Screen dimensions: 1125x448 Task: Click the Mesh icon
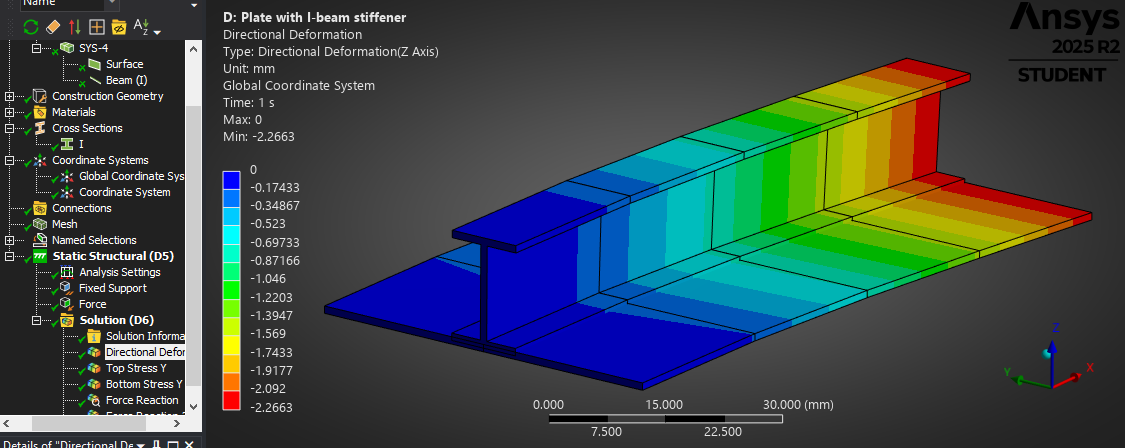click(x=40, y=224)
